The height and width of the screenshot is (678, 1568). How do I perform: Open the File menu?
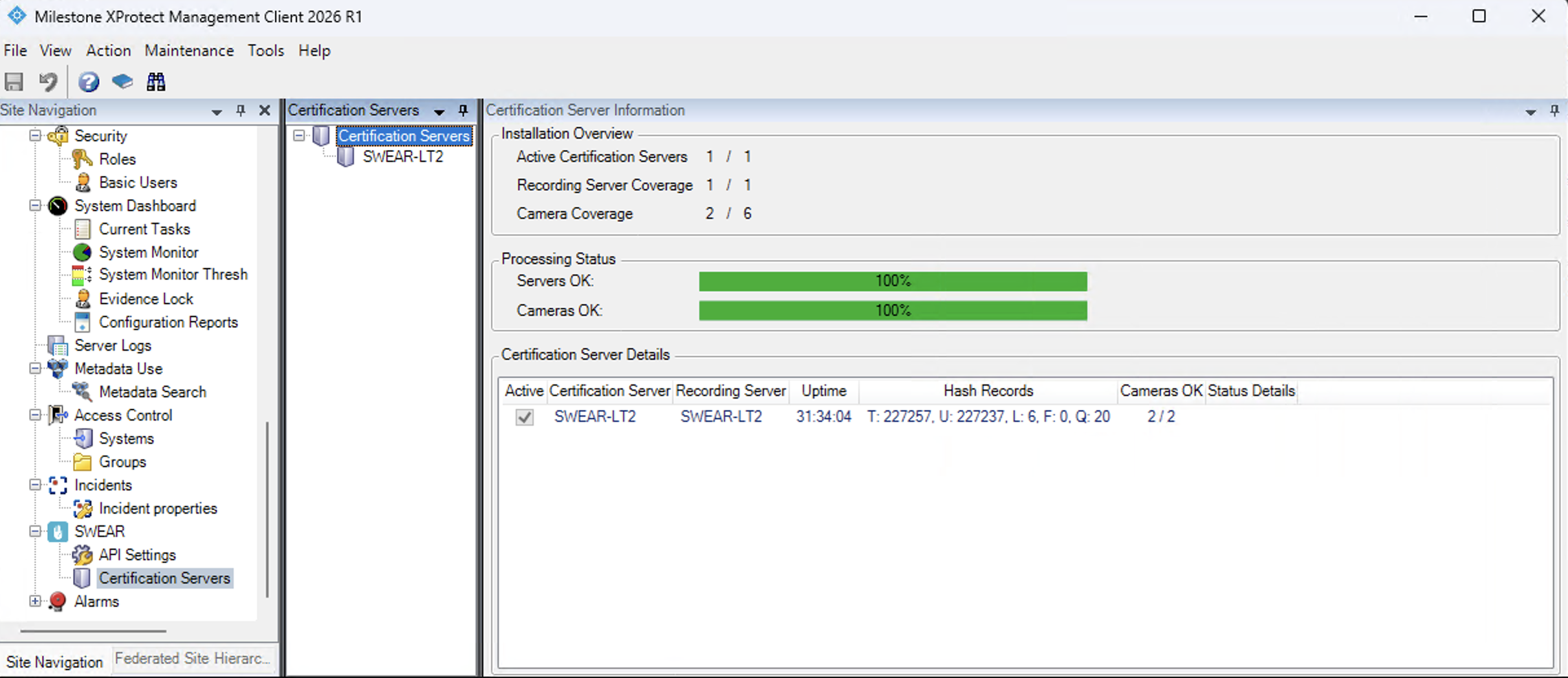point(16,50)
